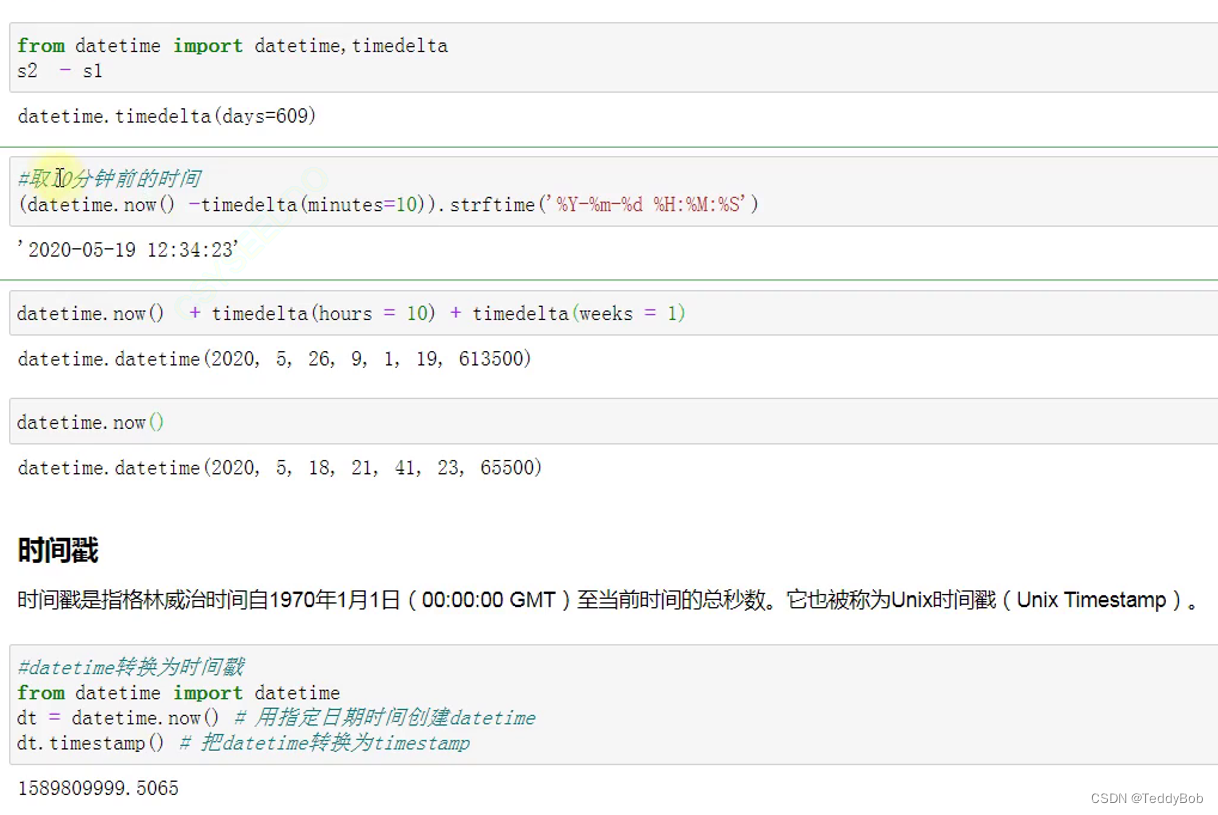Click the comment '#取10分钟前的时间'
The image size is (1218, 815).
tap(109, 179)
